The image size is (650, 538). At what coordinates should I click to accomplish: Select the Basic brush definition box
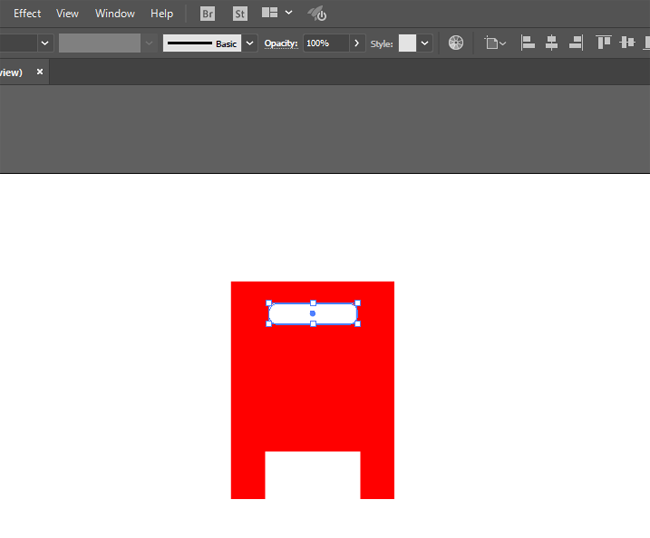[202, 43]
